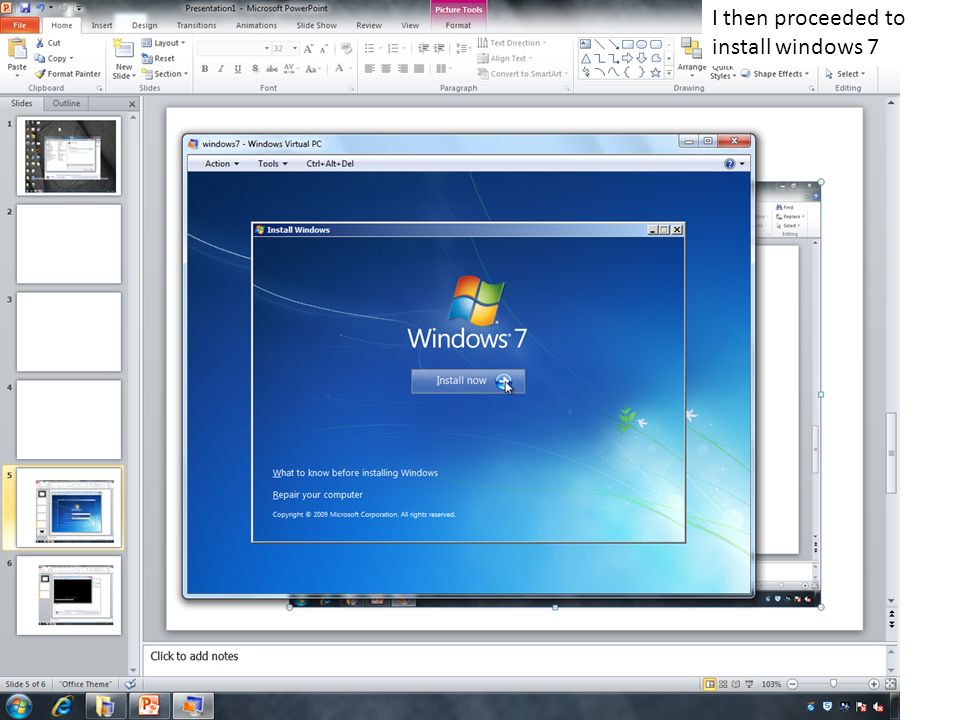
Task: Open Internet Explorer from taskbar
Action: tap(62, 706)
